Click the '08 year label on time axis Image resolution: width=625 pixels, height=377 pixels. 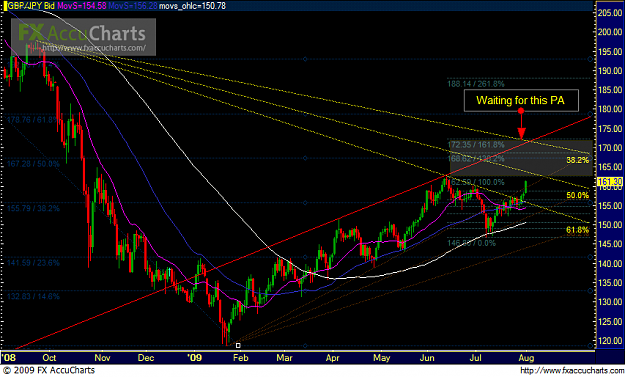point(8,357)
